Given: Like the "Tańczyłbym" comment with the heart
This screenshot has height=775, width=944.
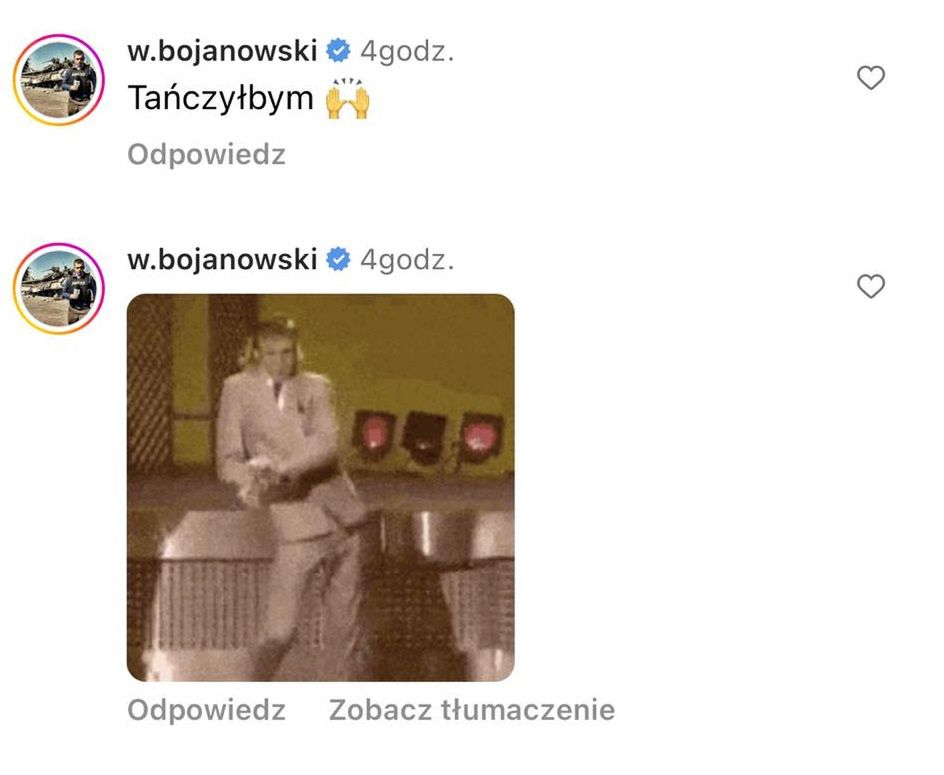Looking at the screenshot, I should click(871, 78).
